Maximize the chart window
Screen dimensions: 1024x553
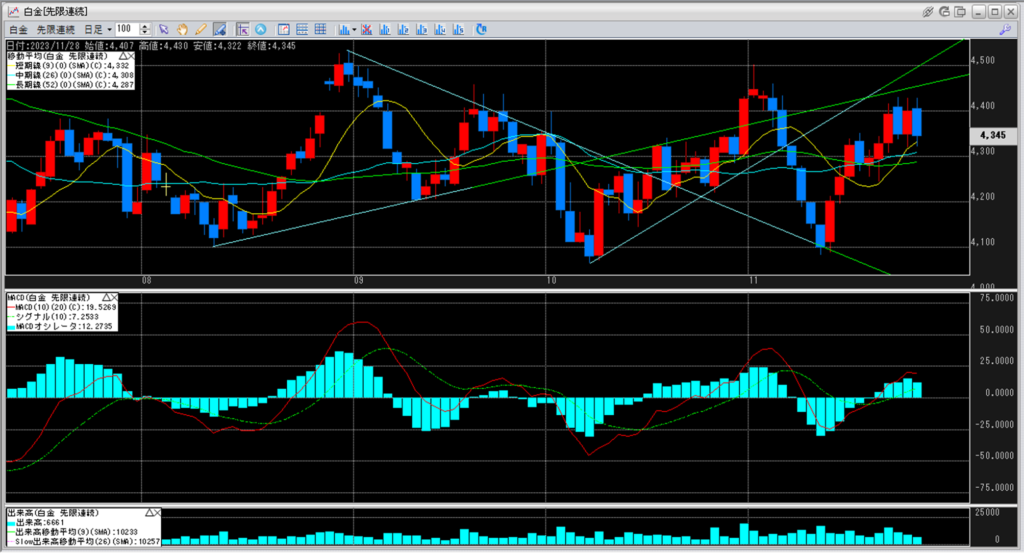[x=995, y=12]
